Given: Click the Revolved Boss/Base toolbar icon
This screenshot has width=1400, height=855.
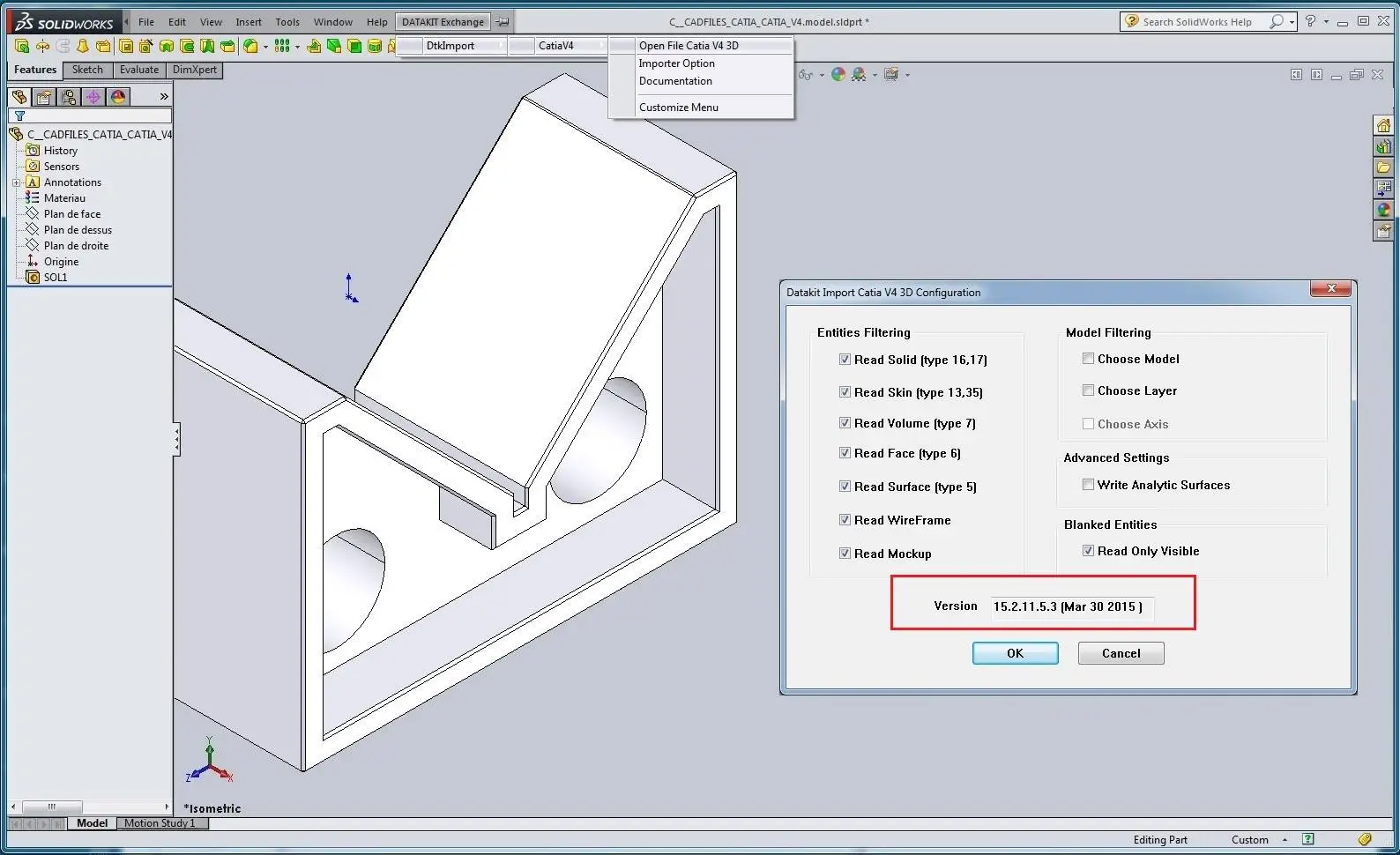Looking at the screenshot, I should pyautogui.click(x=42, y=46).
